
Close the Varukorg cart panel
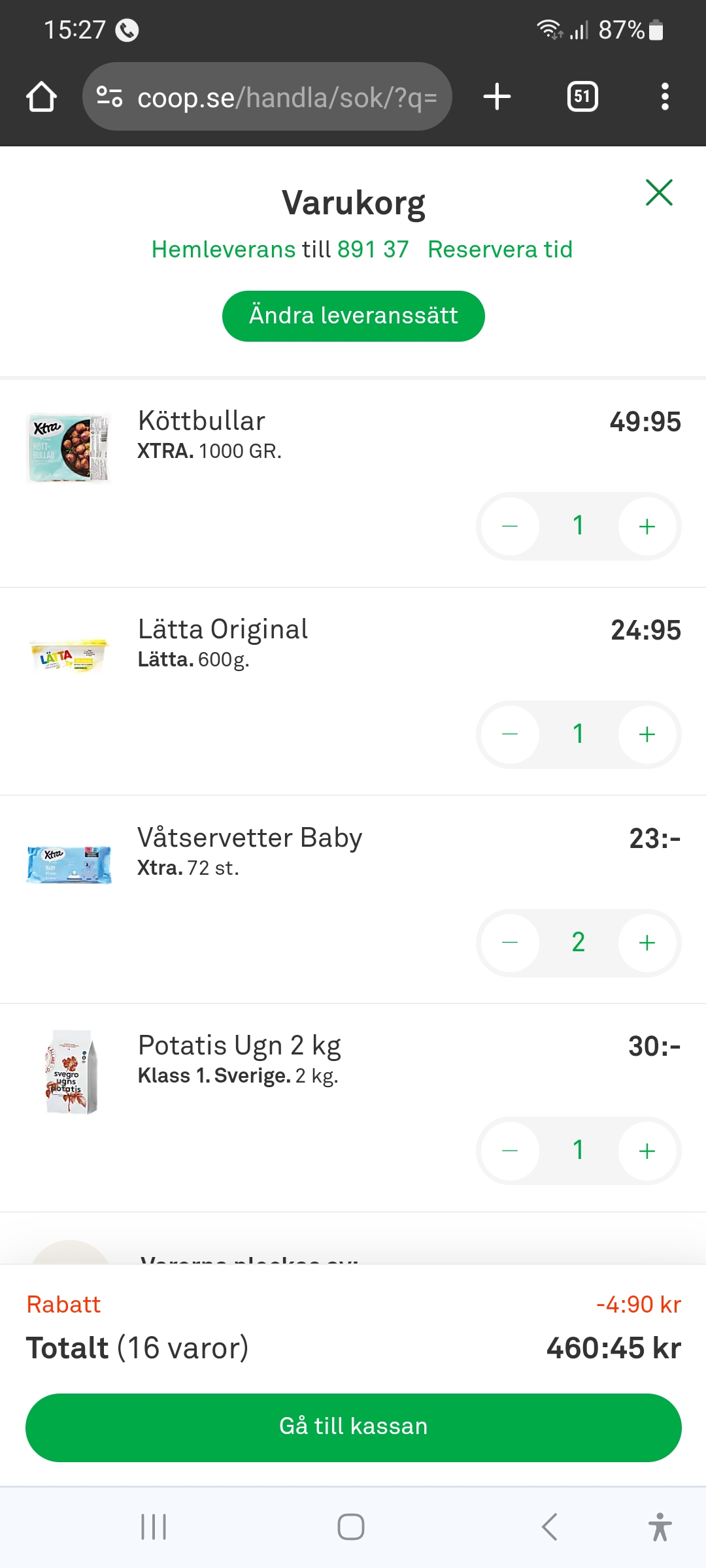[659, 193]
